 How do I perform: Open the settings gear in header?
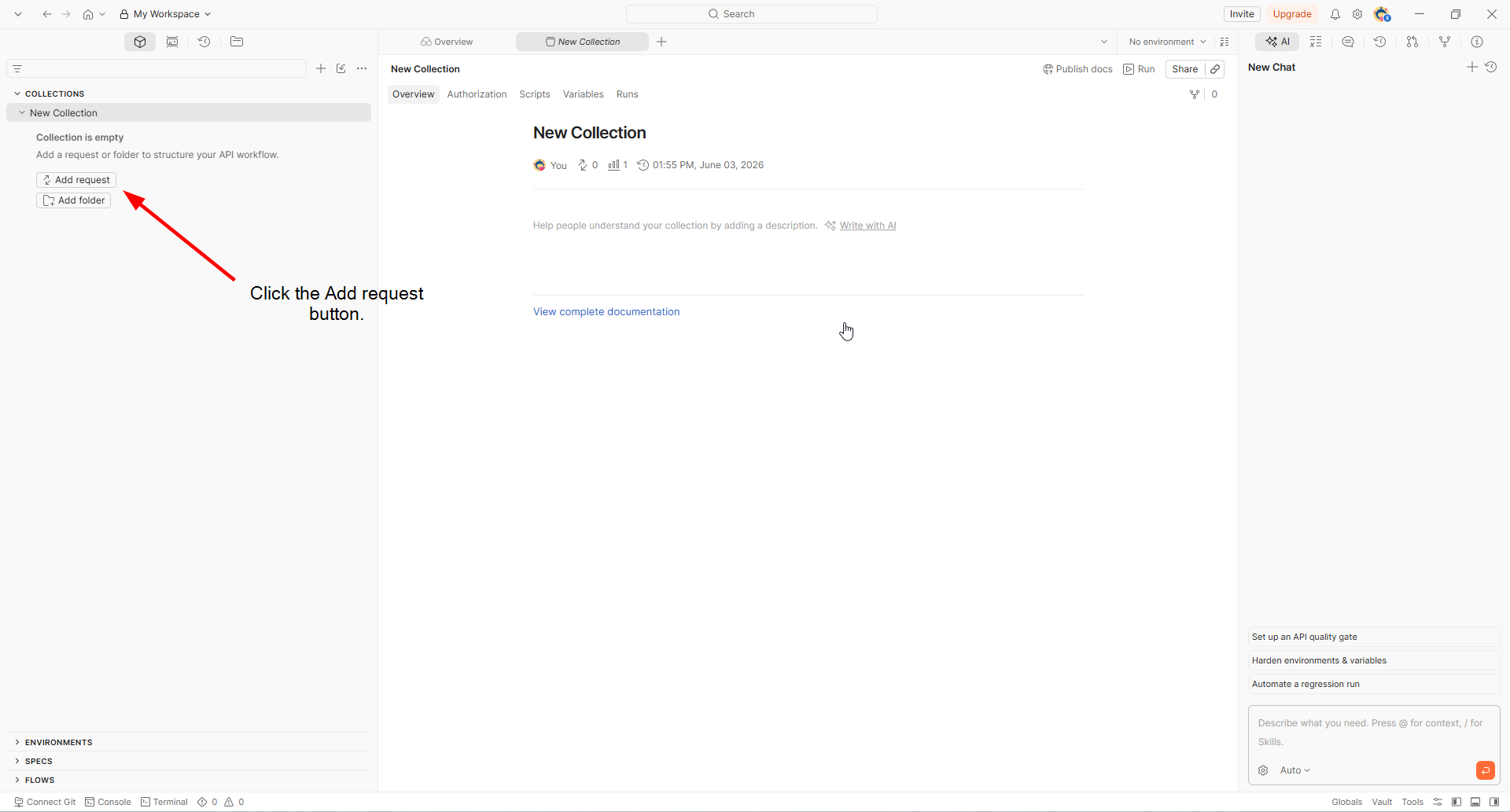tap(1357, 14)
